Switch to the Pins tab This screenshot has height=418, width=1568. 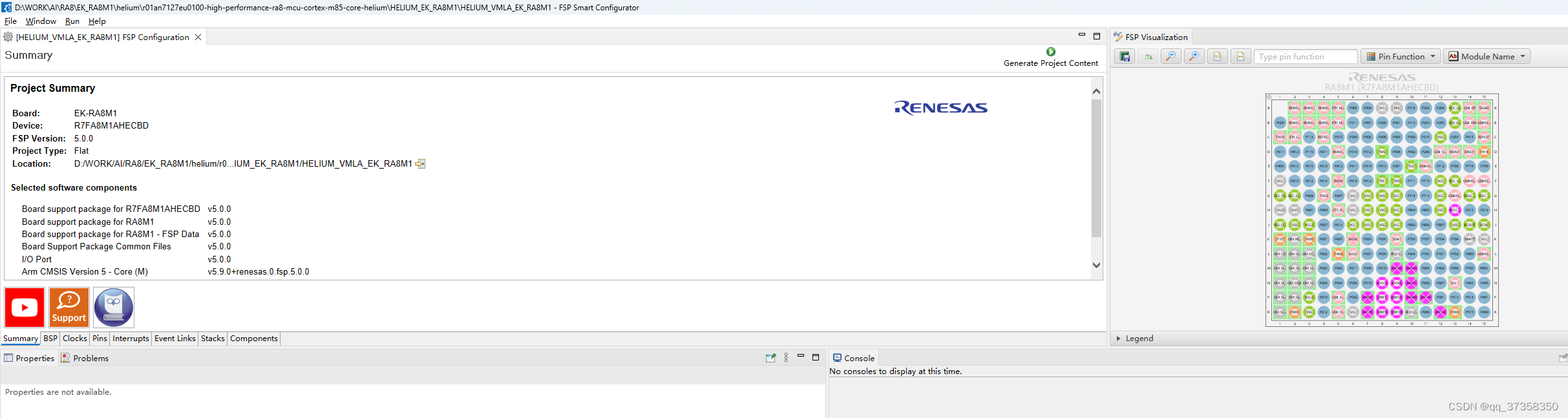(100, 339)
